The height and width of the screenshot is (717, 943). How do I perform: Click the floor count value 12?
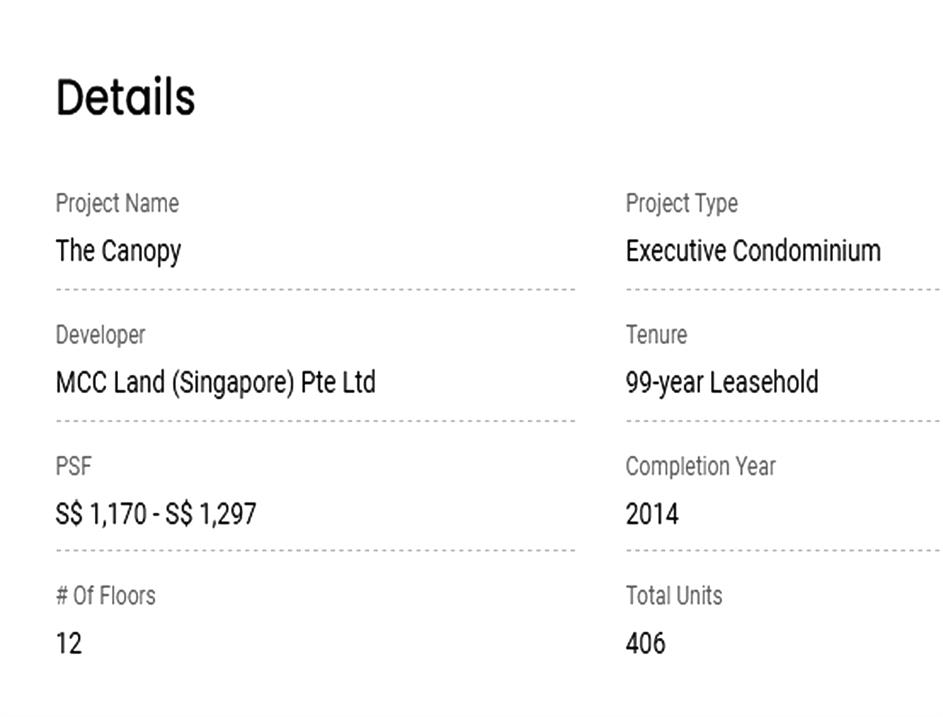click(x=68, y=643)
